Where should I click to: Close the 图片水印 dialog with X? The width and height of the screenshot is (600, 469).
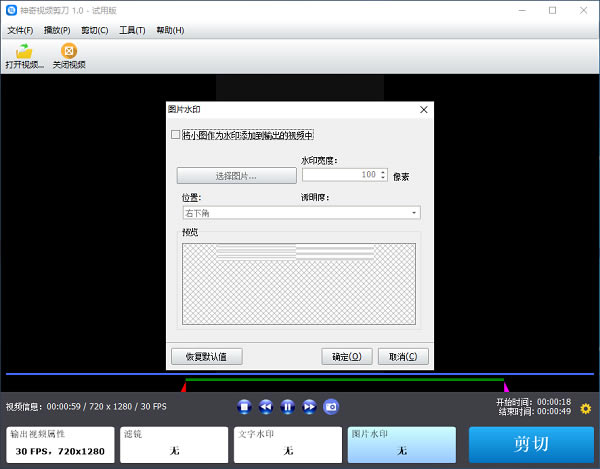[x=423, y=110]
